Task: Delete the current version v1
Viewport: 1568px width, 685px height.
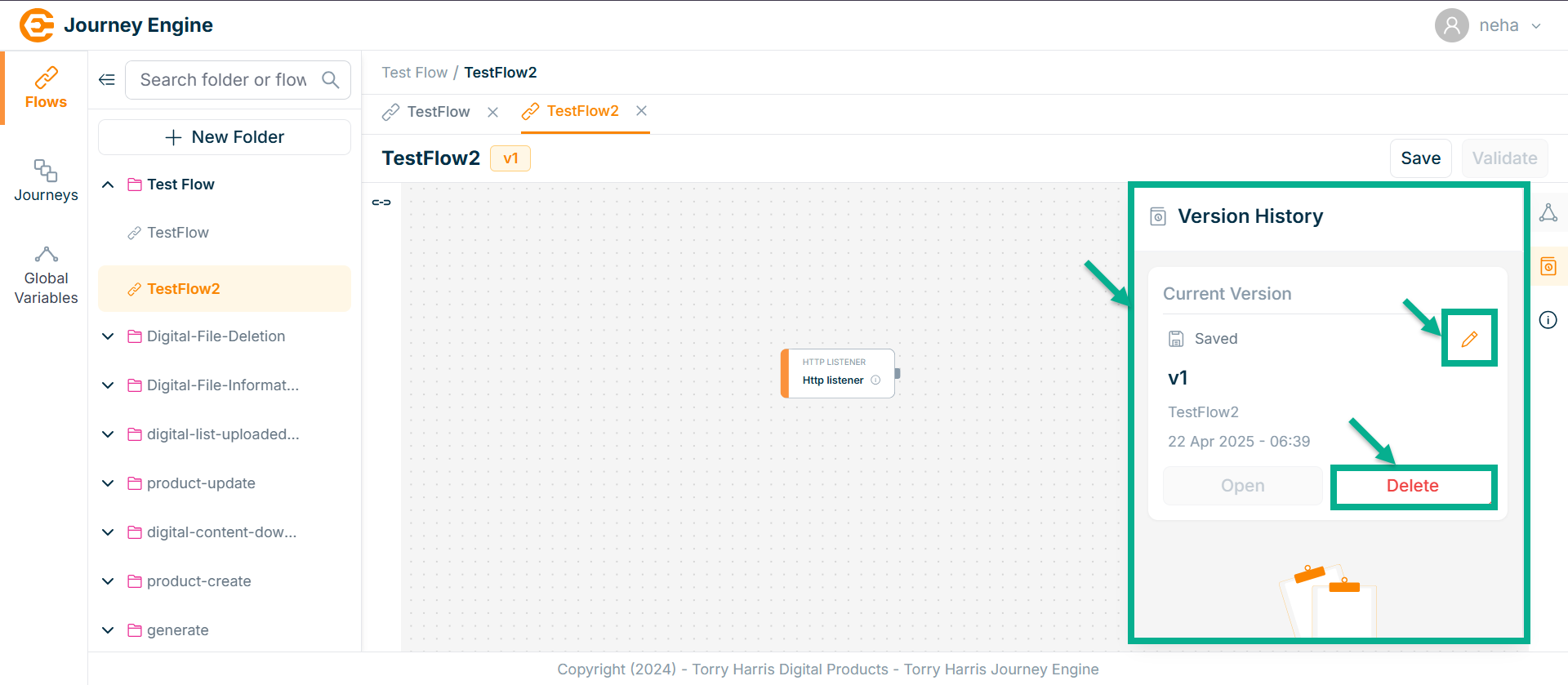Action: [x=1412, y=486]
